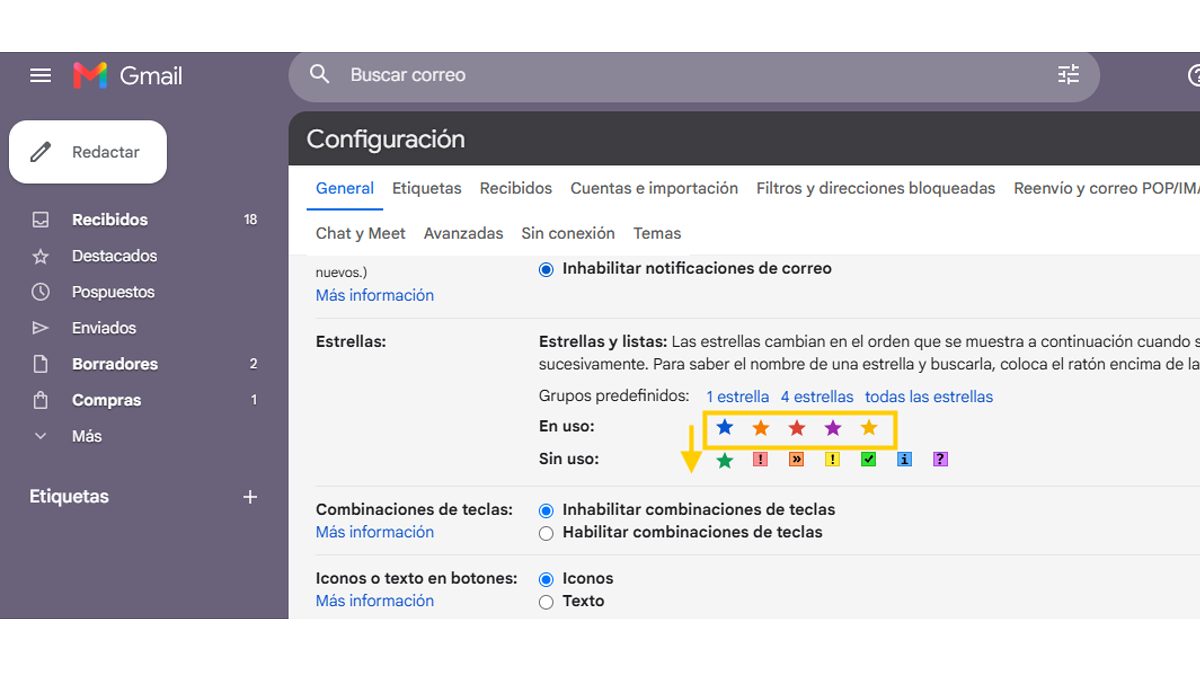Switch to the Etiquetas tab
Viewport: 1200px width, 675px height.
point(427,188)
